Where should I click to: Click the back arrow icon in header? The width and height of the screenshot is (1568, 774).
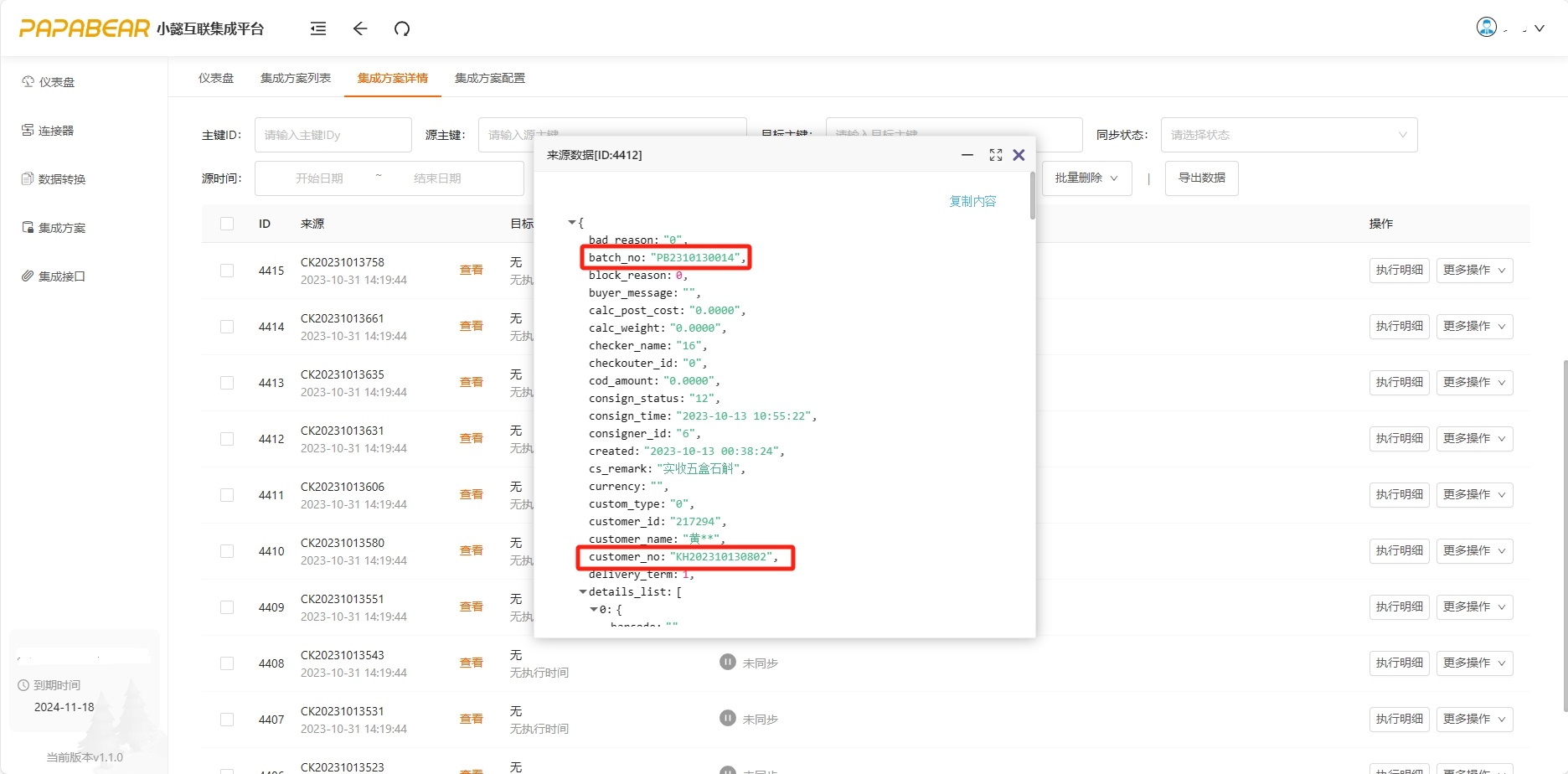click(360, 28)
